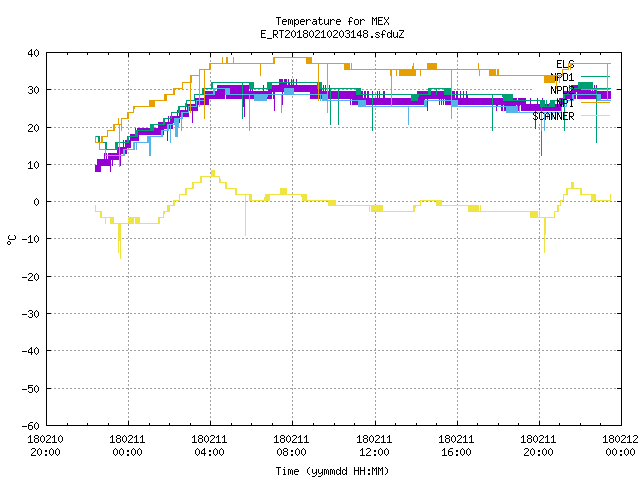Click the chart title "Temperature for MEX"
Screen dimensions: 640x480
click(332, 21)
